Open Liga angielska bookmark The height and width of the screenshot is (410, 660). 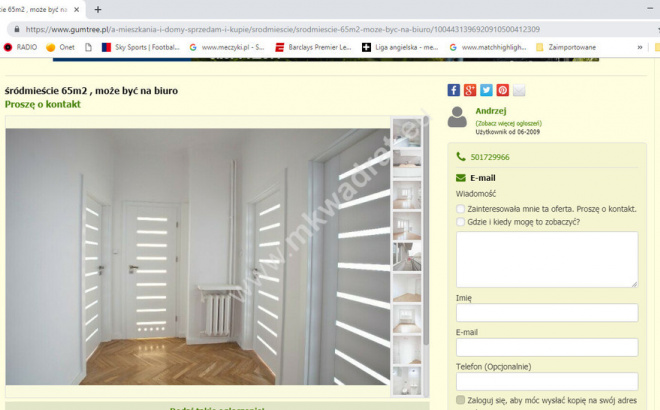click(400, 47)
